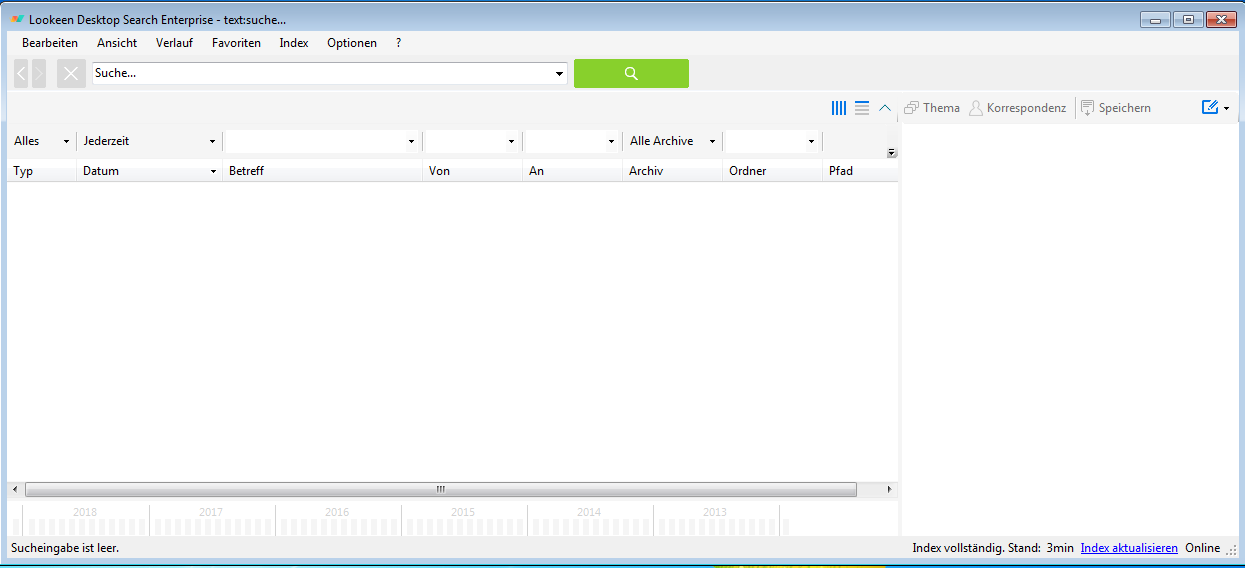This screenshot has height=568, width=1245.
Task: Select 2015 in the timeline
Action: tap(463, 512)
